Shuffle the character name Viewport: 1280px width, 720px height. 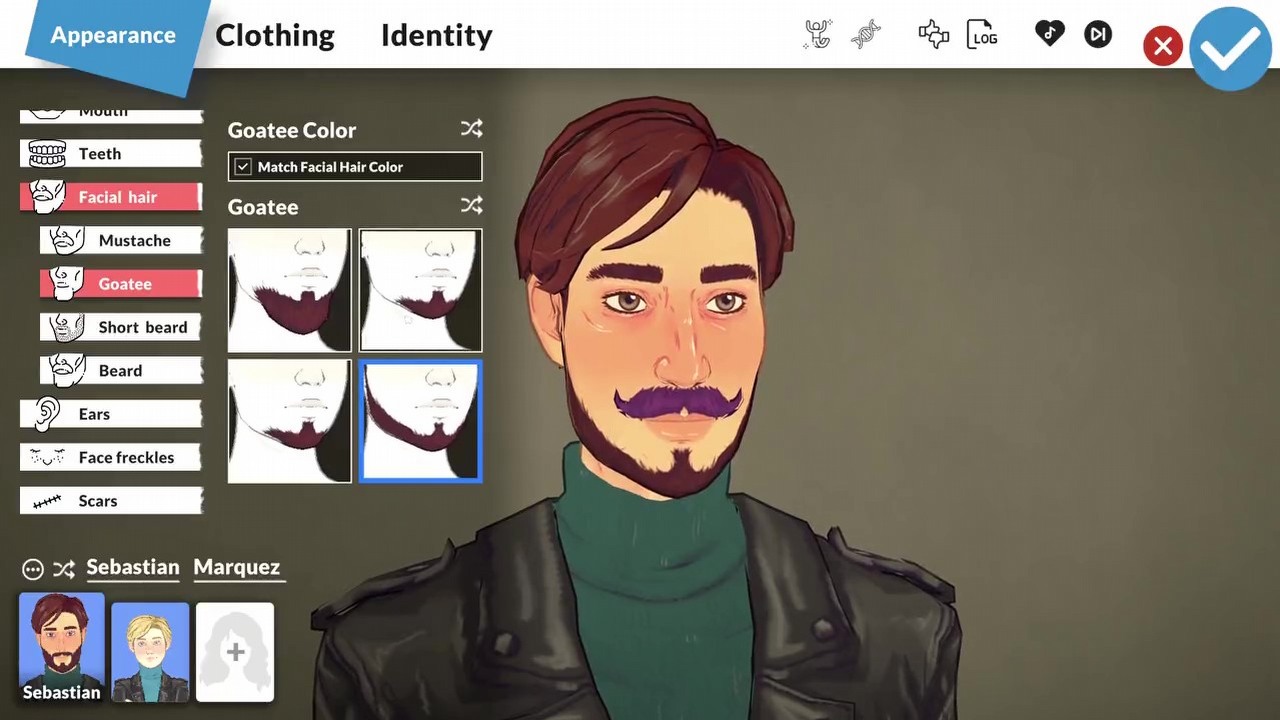pyautogui.click(x=64, y=568)
